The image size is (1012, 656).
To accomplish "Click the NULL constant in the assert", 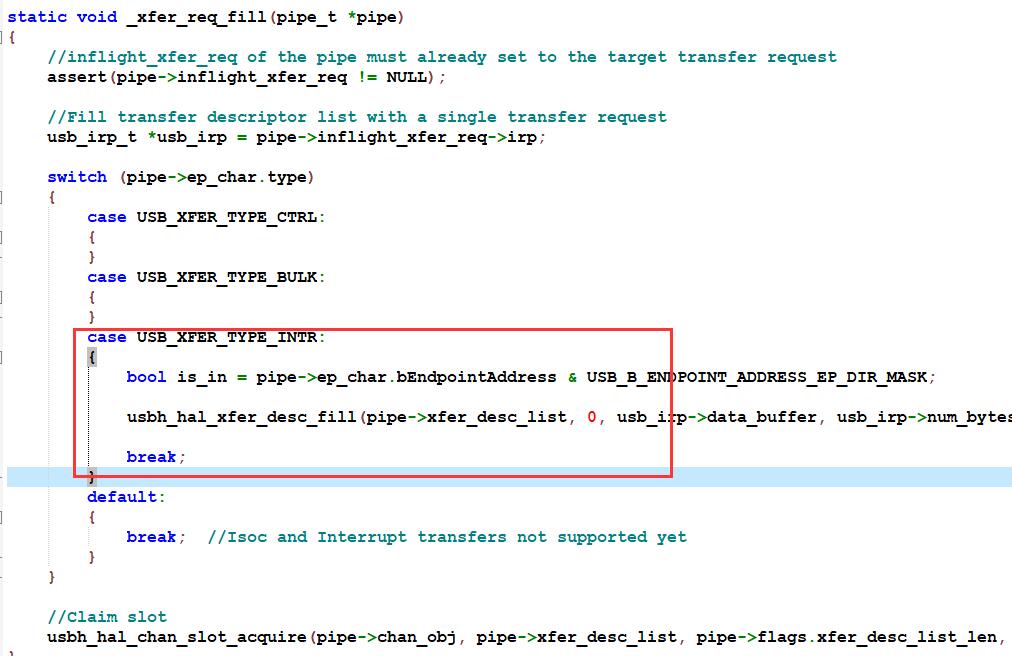I will click(406, 77).
